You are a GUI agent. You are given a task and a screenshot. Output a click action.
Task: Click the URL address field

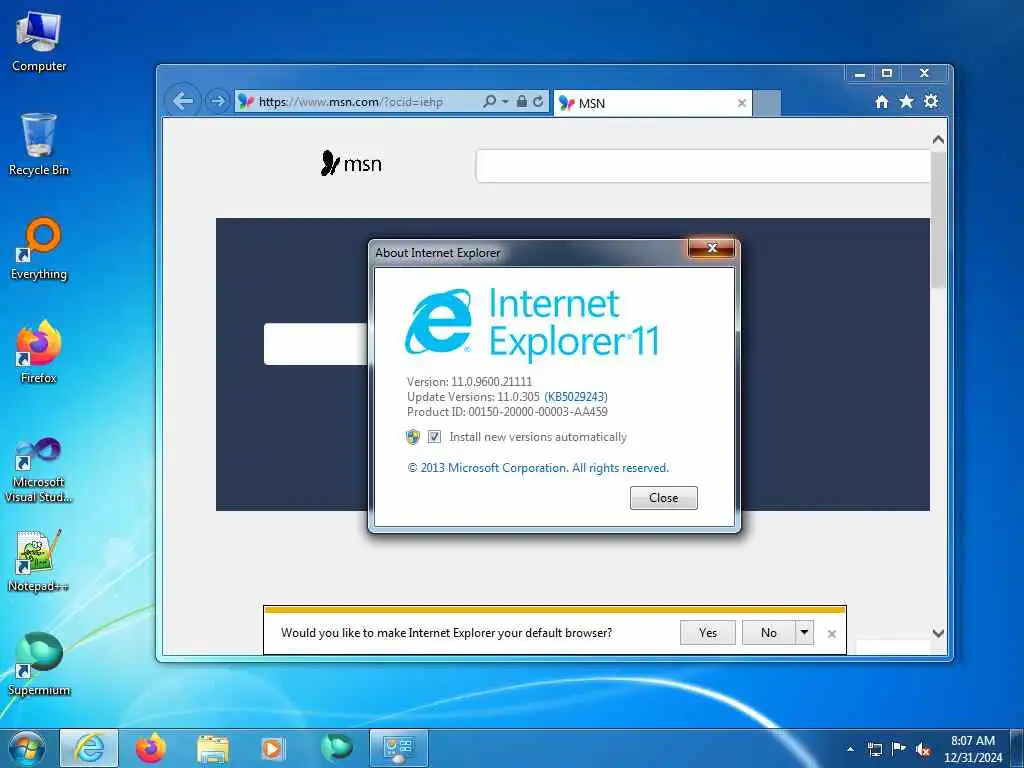[x=366, y=102]
